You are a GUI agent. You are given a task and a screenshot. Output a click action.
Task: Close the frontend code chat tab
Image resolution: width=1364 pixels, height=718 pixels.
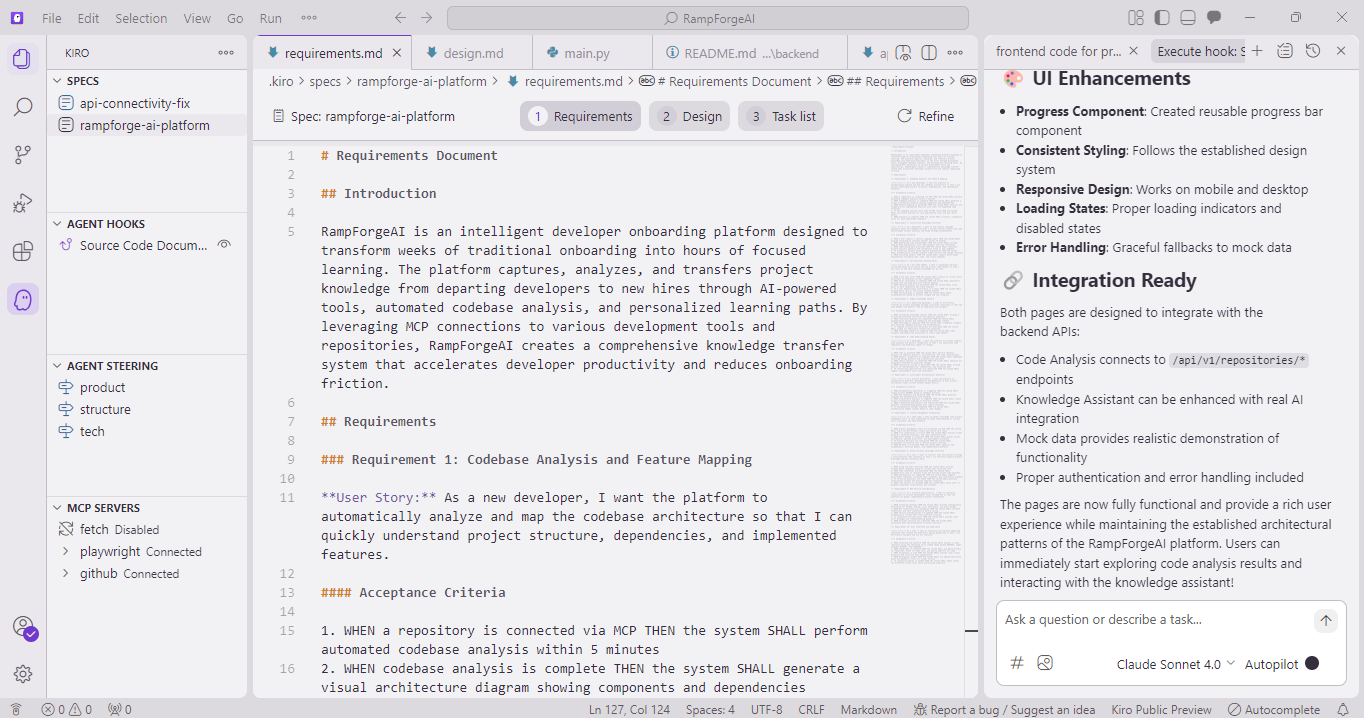(1134, 51)
